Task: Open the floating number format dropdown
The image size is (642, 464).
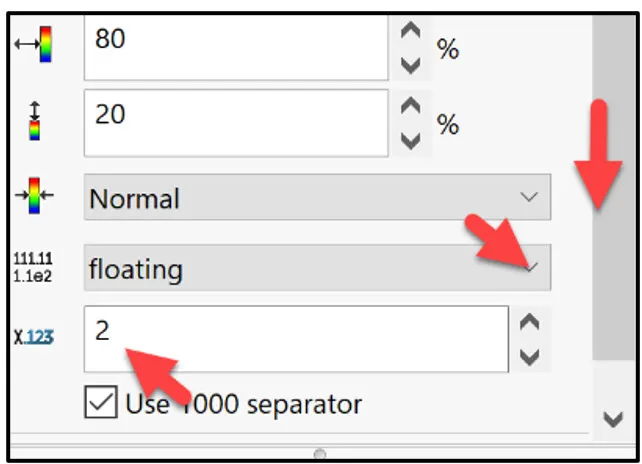Action: click(317, 268)
